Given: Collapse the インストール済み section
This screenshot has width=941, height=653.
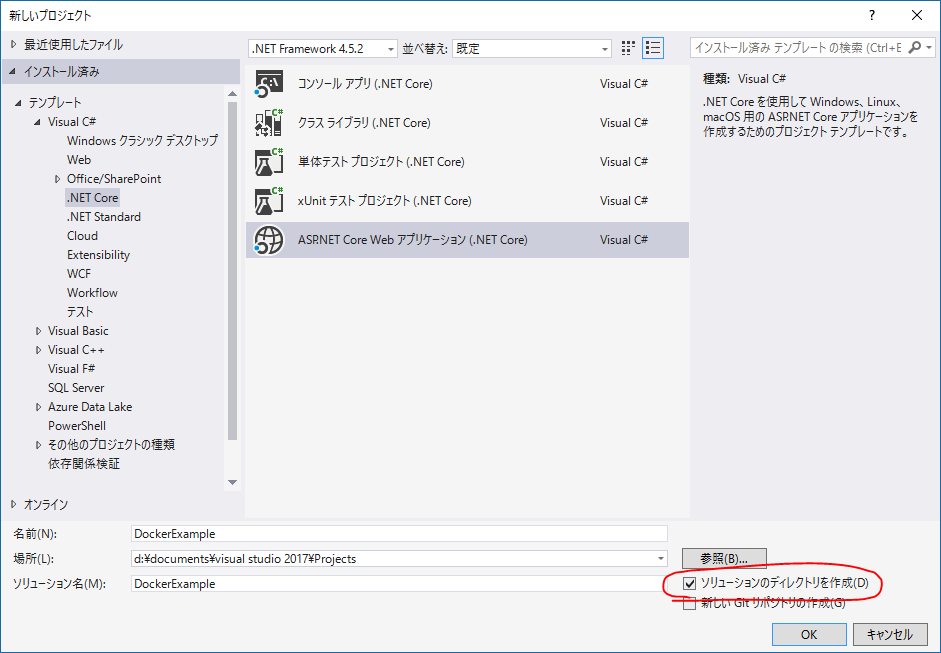Looking at the screenshot, I should tap(13, 71).
